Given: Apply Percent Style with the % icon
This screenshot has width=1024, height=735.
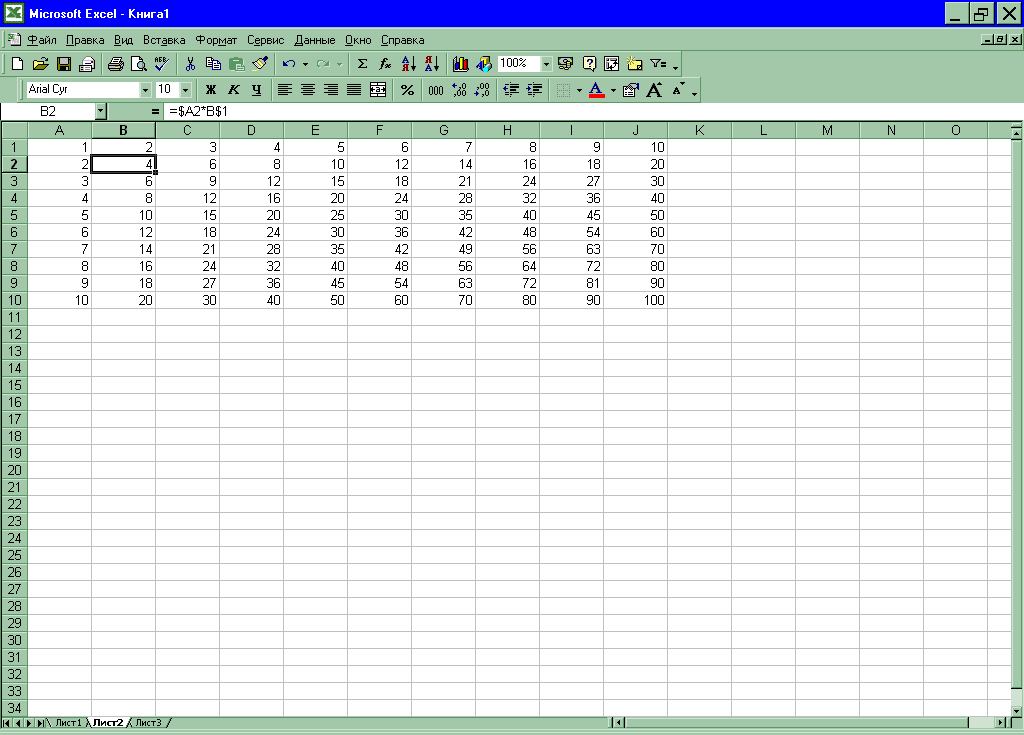Looking at the screenshot, I should pyautogui.click(x=408, y=90).
